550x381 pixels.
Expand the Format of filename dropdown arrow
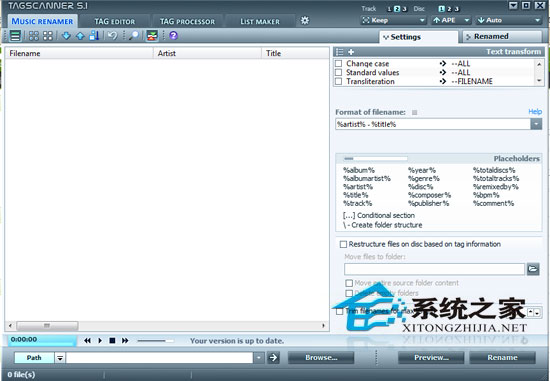[536, 124]
